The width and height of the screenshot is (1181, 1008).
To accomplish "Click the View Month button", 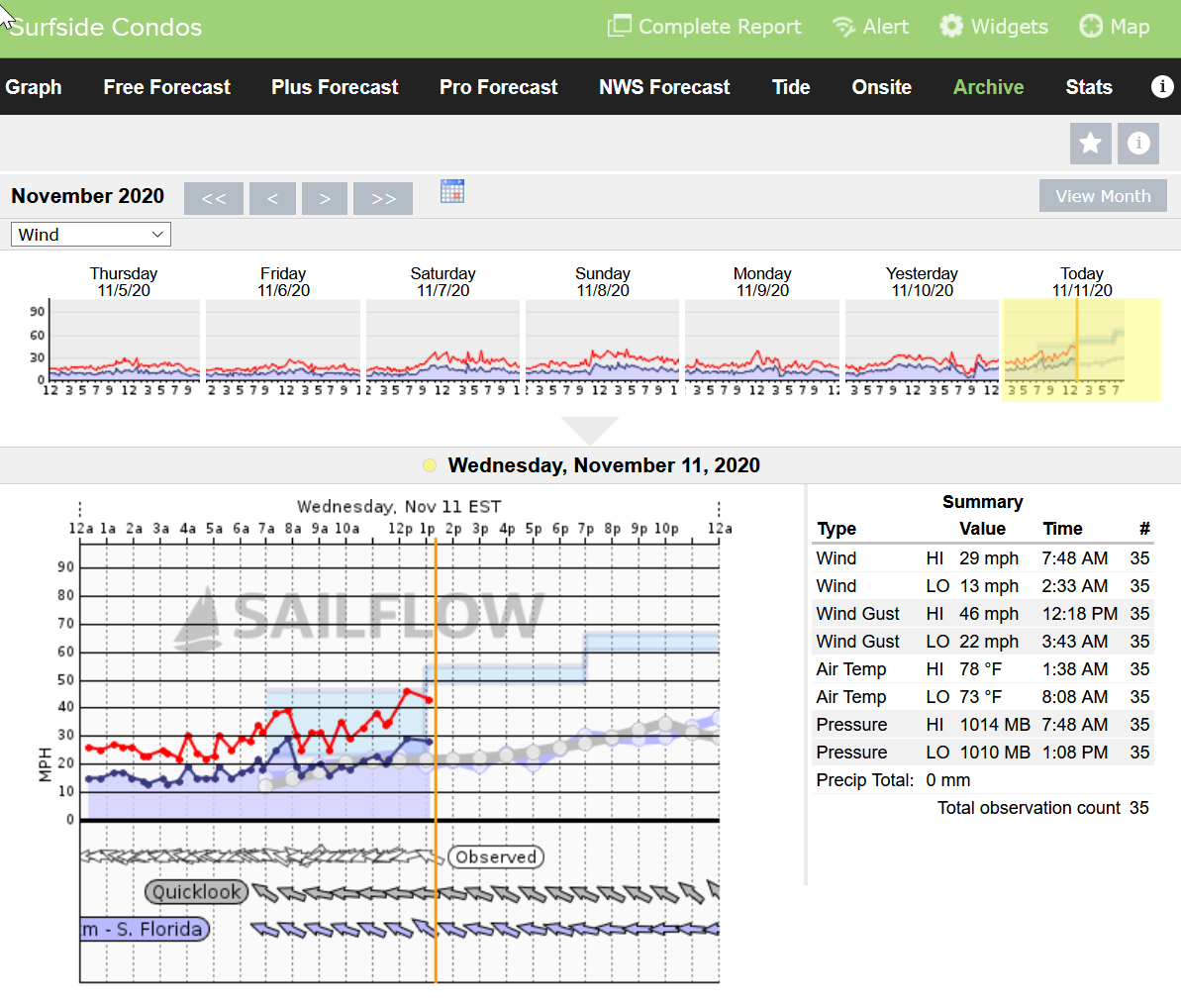I will click(x=1103, y=196).
